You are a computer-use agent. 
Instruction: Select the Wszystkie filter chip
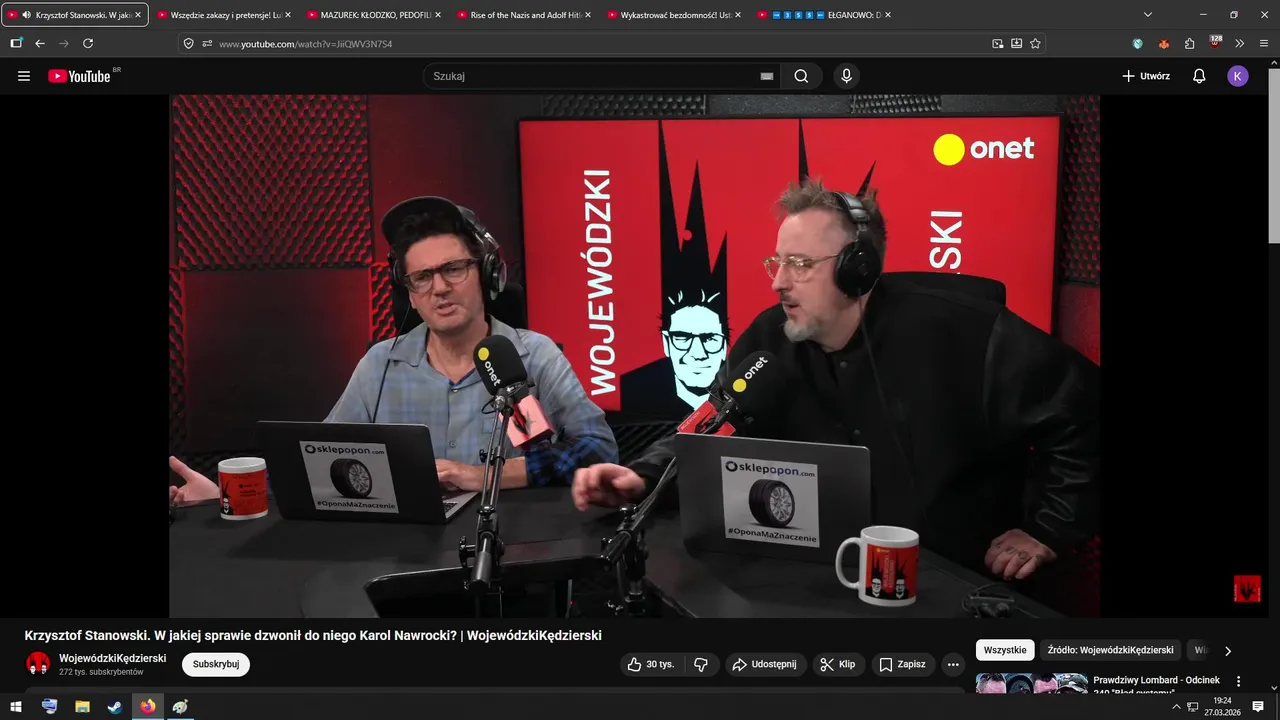(1005, 650)
